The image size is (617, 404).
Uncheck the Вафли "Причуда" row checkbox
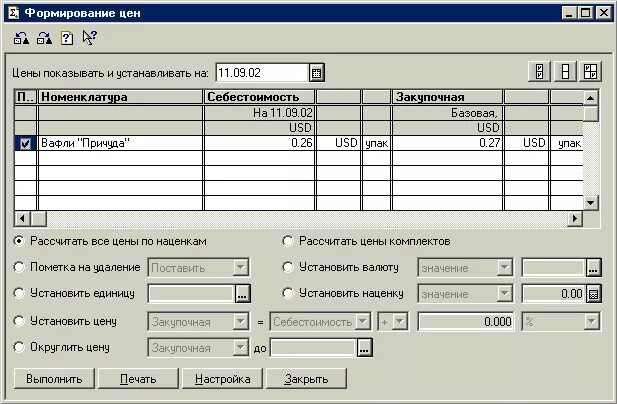(25, 144)
